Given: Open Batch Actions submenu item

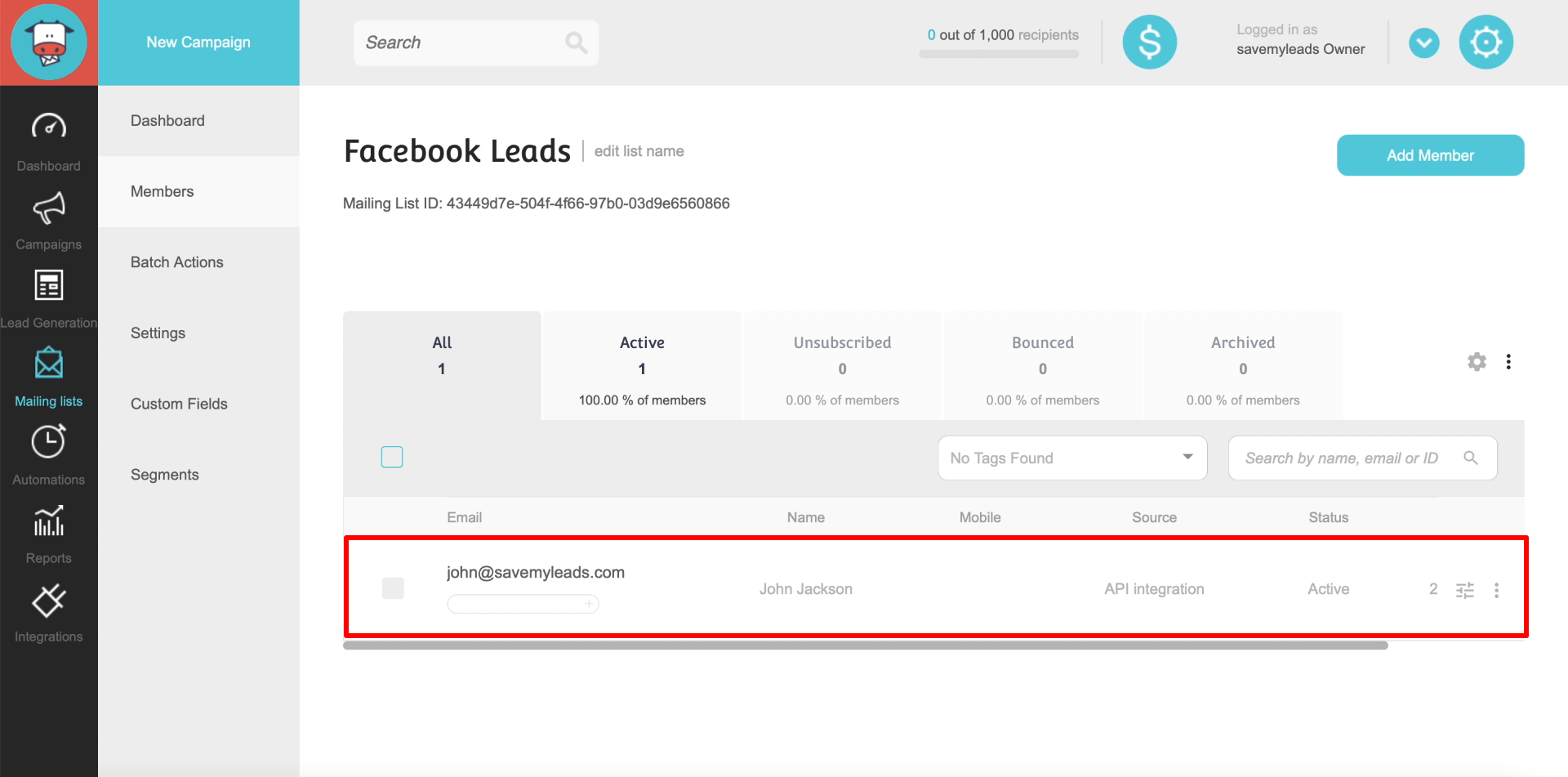Looking at the screenshot, I should pyautogui.click(x=198, y=262).
